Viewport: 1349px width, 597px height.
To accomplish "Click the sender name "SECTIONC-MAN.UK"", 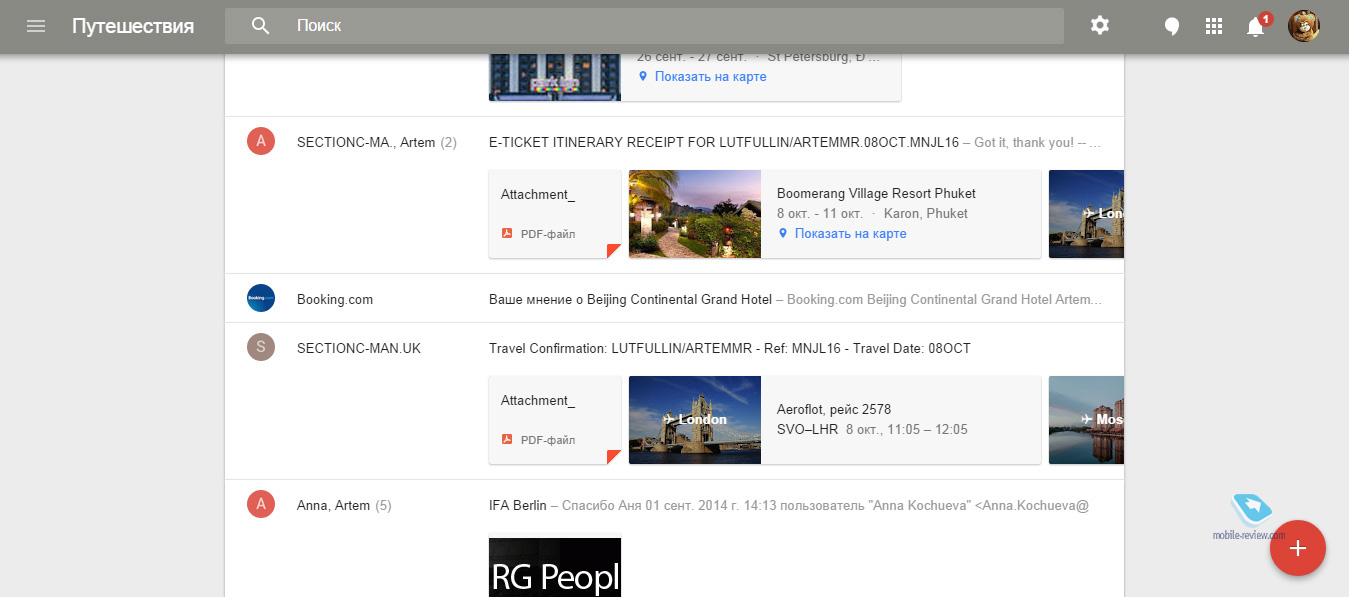I will (x=359, y=349).
